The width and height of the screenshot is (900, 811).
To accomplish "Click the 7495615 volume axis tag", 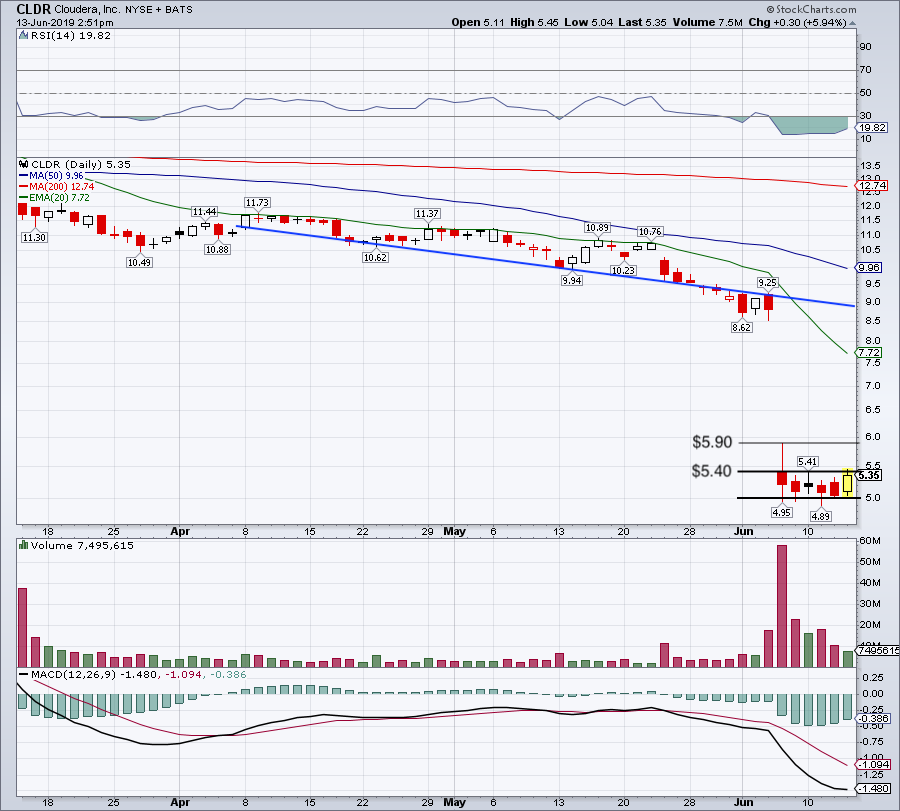I will [878, 650].
